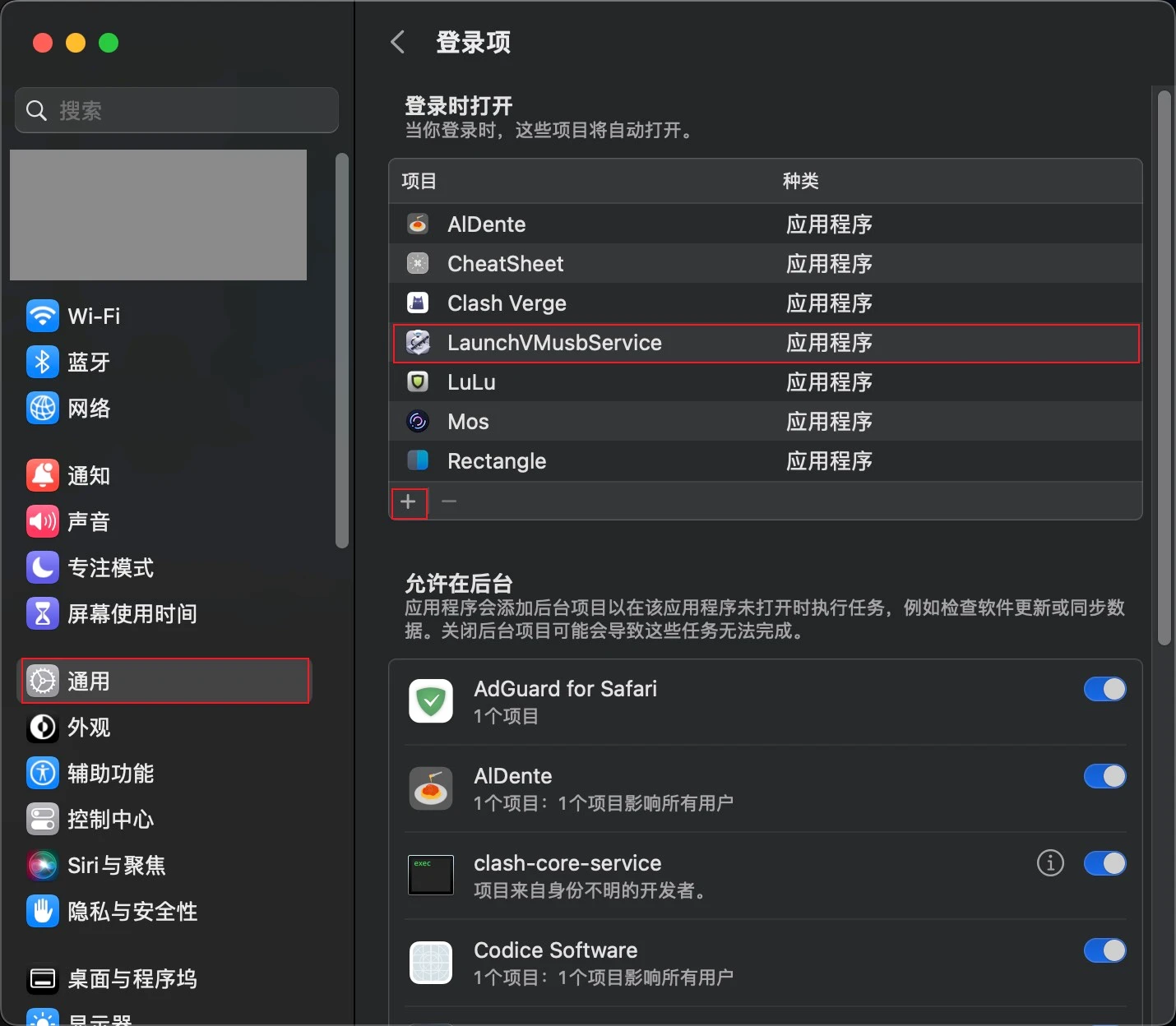Click the Mos app icon

[x=418, y=421]
